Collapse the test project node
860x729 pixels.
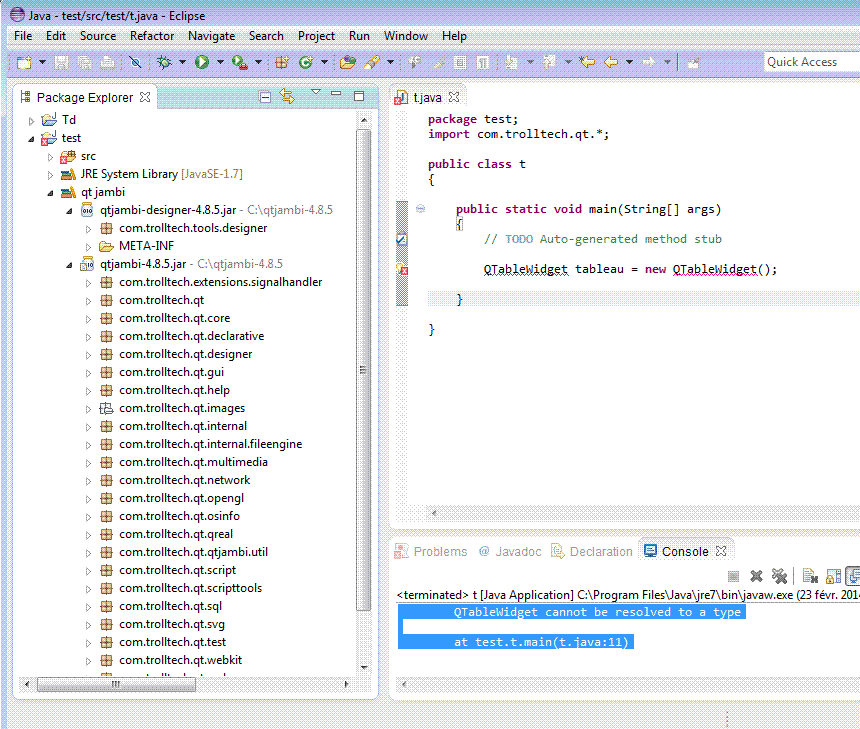click(31, 139)
